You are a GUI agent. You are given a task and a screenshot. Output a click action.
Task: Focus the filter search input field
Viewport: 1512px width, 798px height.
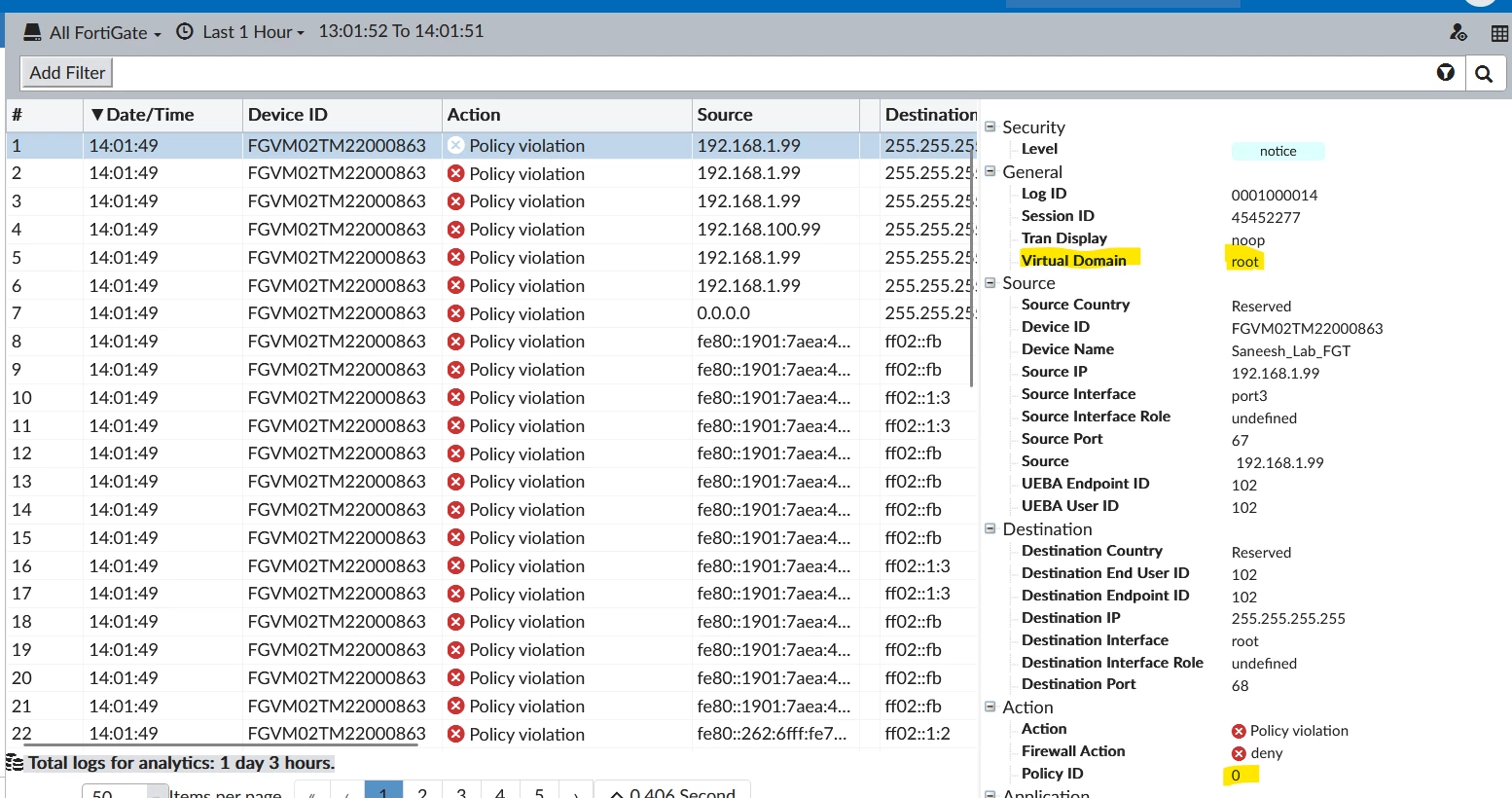(x=769, y=73)
